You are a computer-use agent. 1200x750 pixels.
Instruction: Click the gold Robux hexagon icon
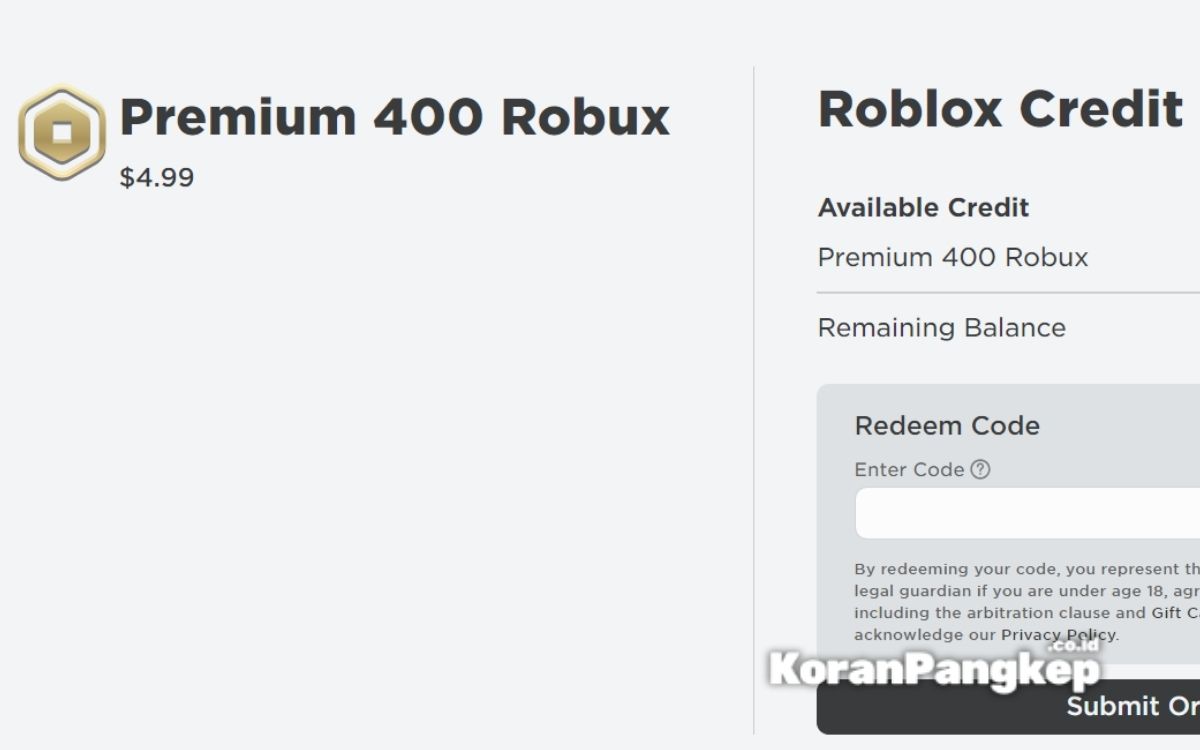[62, 133]
